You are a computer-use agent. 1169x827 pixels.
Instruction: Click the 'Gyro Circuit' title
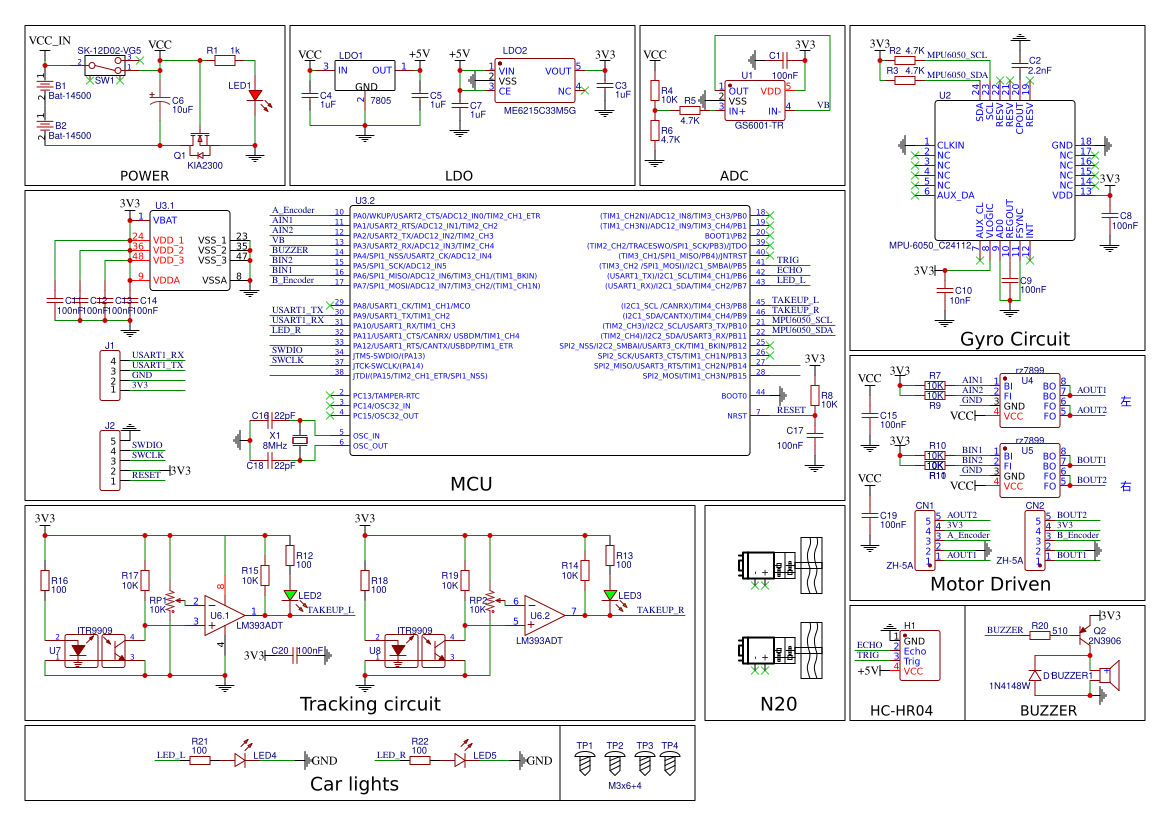[1015, 339]
